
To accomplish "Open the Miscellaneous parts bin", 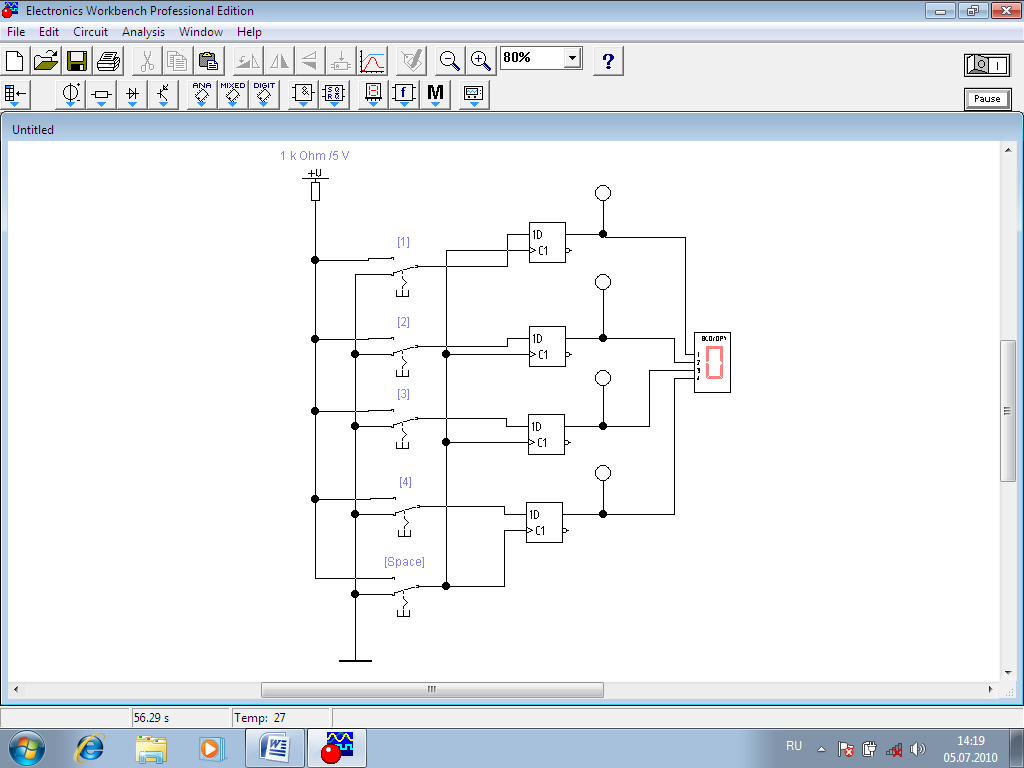I will click(x=436, y=95).
